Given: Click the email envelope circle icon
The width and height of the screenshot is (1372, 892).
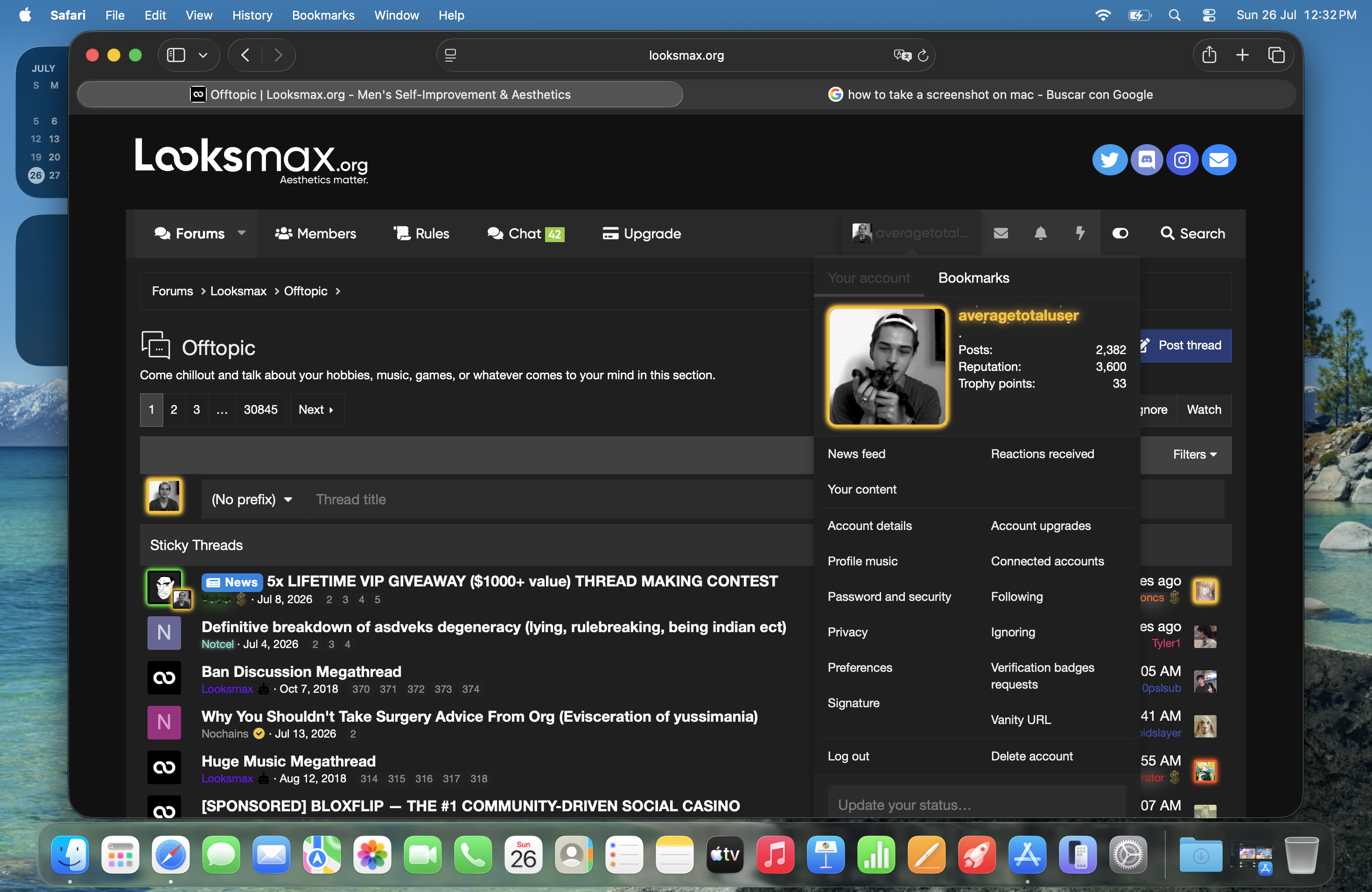Looking at the screenshot, I should click(1218, 160).
